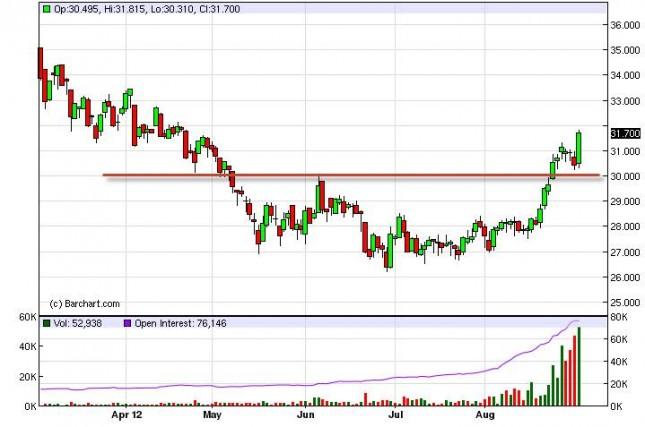645x427 pixels.
Task: Click the 'Aug' date axis label
Action: pyautogui.click(x=485, y=415)
